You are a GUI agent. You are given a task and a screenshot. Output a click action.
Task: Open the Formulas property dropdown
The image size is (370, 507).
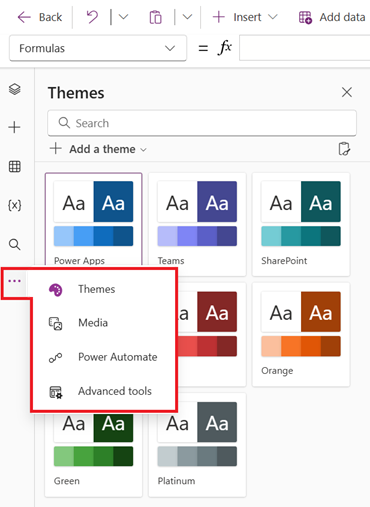tap(98, 48)
